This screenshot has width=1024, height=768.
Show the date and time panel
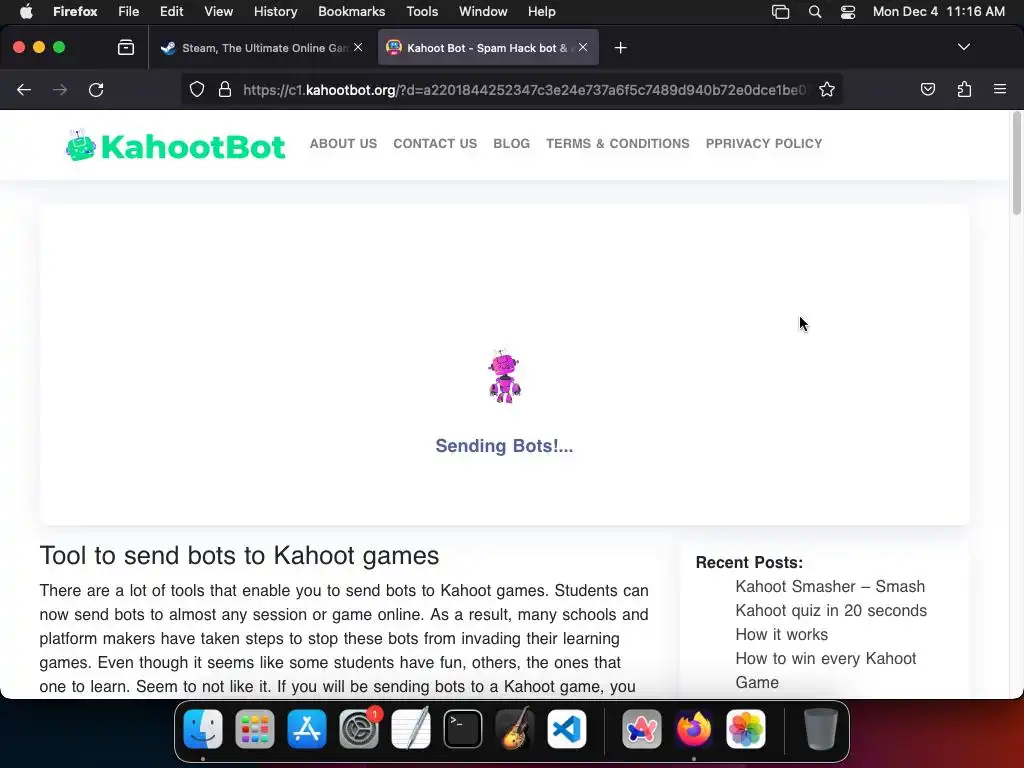pyautogui.click(x=938, y=12)
